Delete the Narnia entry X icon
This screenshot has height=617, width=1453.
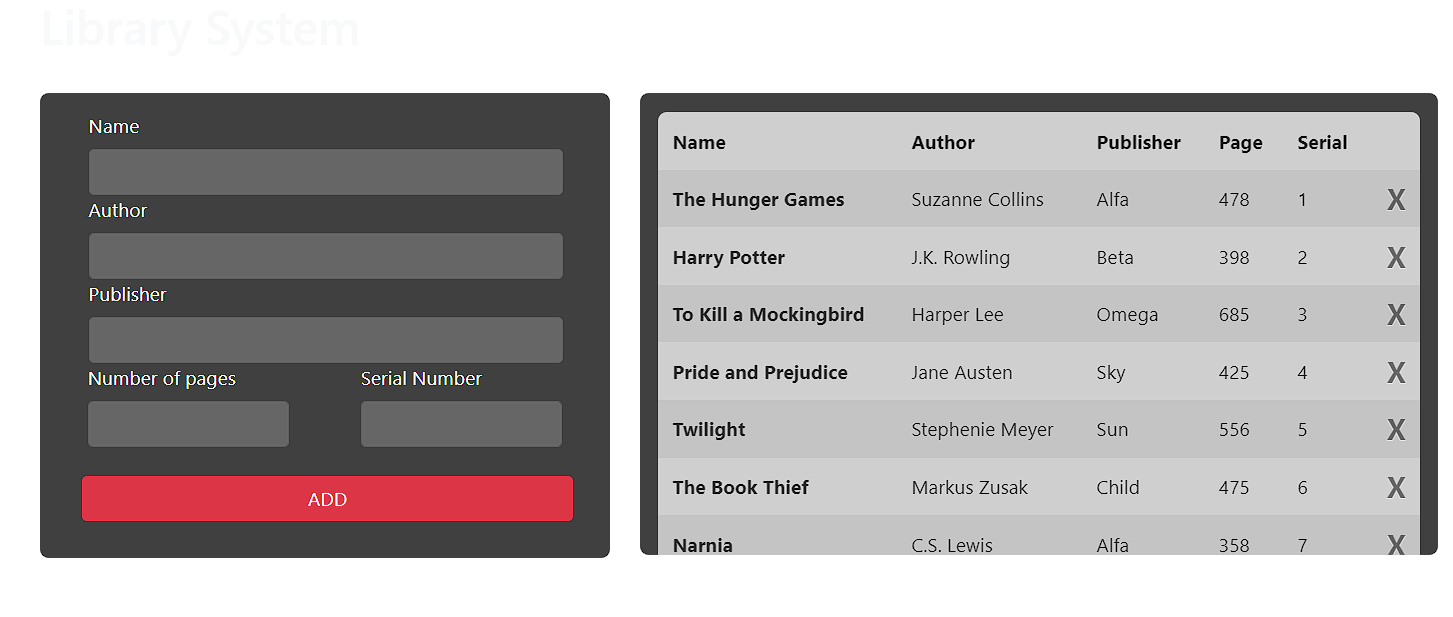(1396, 544)
